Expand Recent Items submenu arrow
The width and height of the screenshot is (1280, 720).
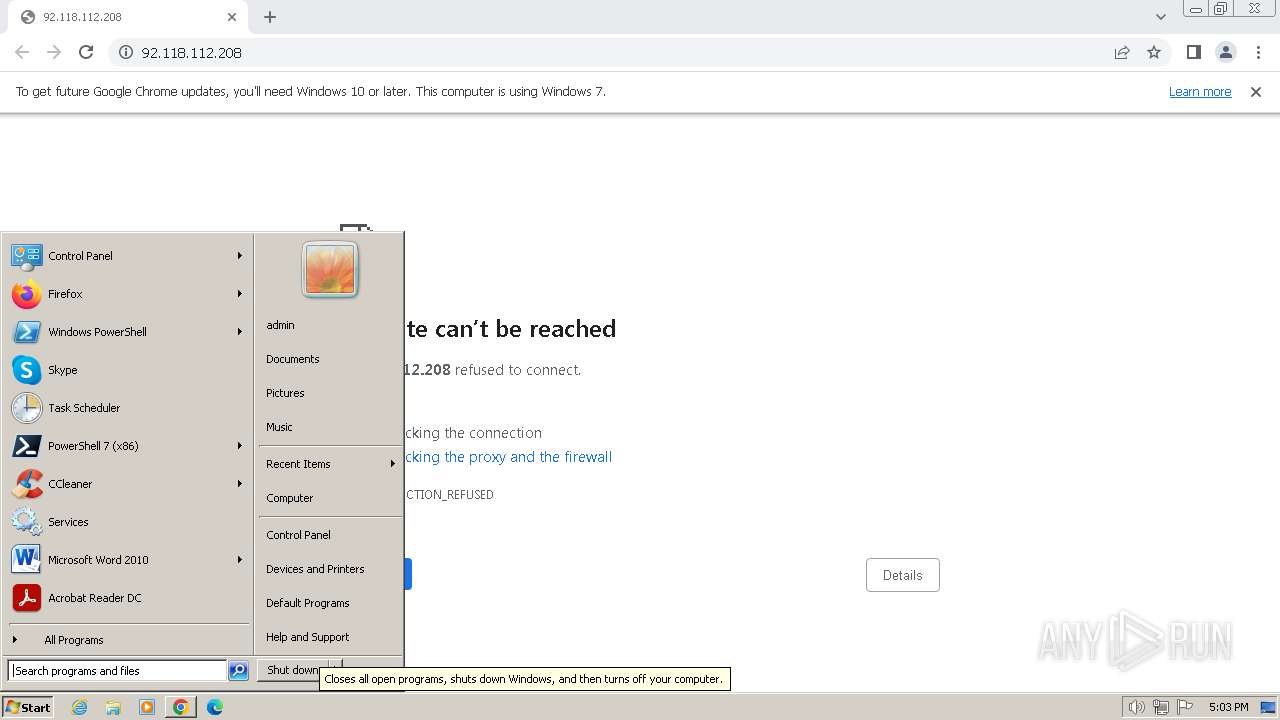click(x=392, y=464)
